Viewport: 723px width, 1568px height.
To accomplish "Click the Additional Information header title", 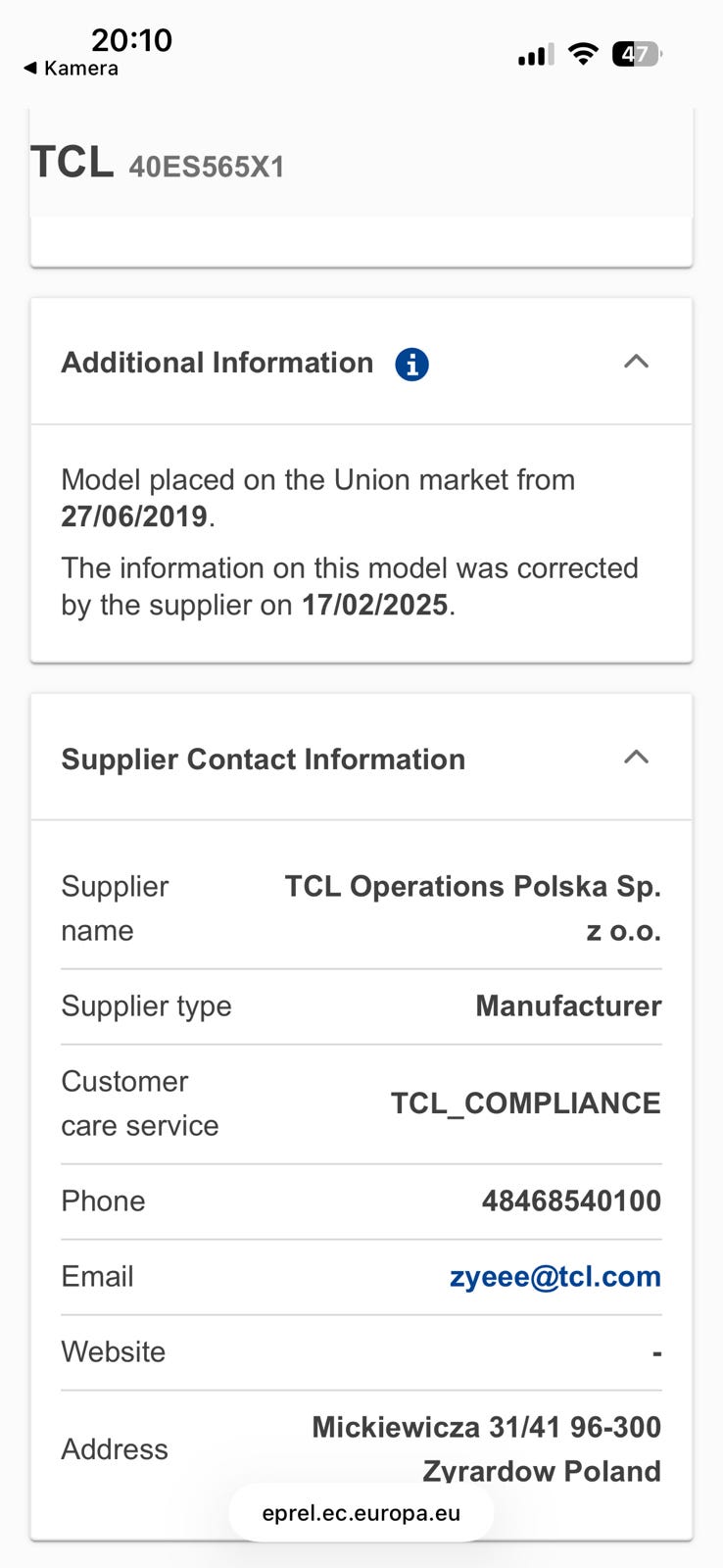I will point(217,363).
